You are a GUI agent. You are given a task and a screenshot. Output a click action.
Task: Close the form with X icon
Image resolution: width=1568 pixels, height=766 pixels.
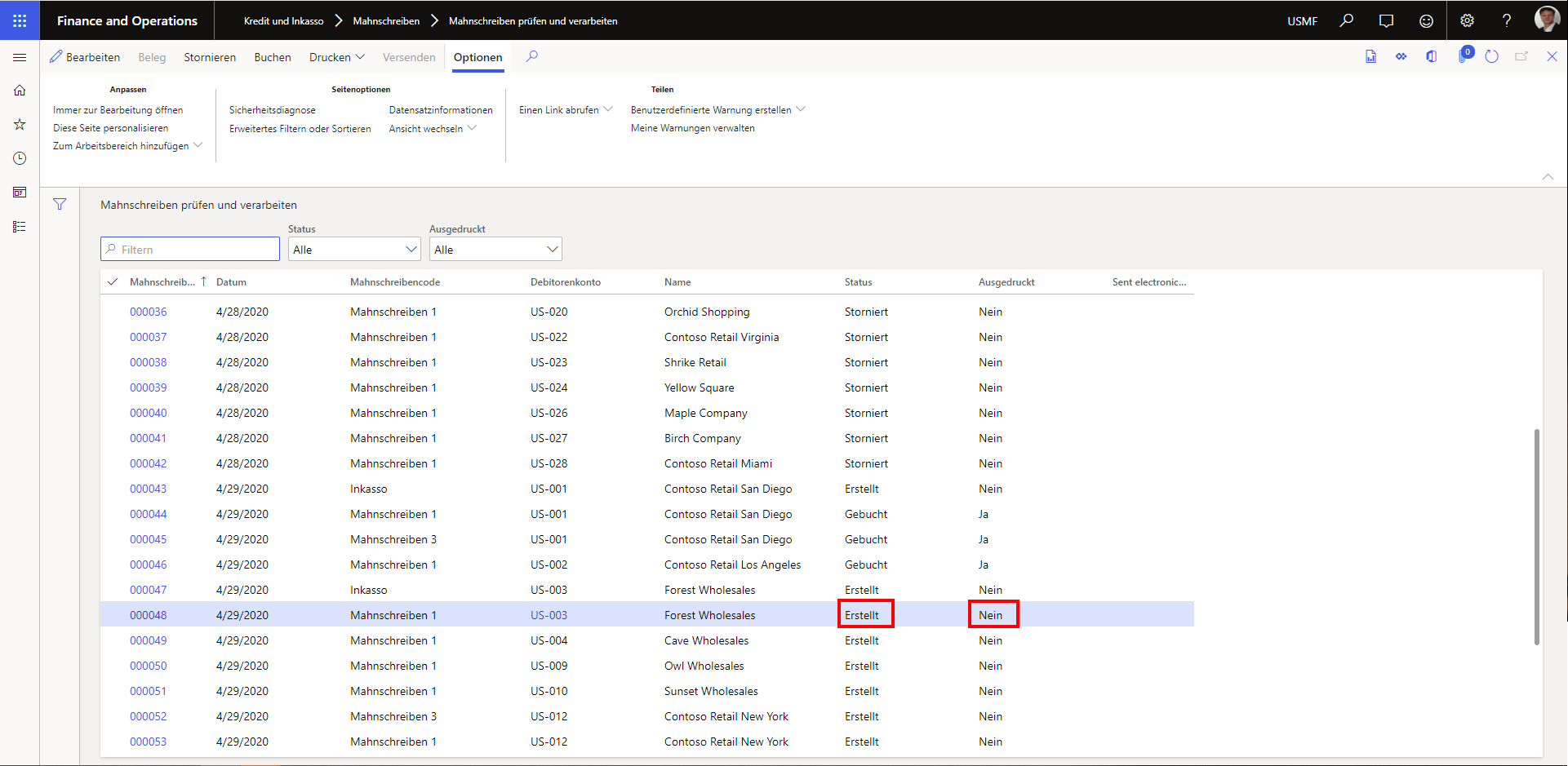(x=1552, y=56)
